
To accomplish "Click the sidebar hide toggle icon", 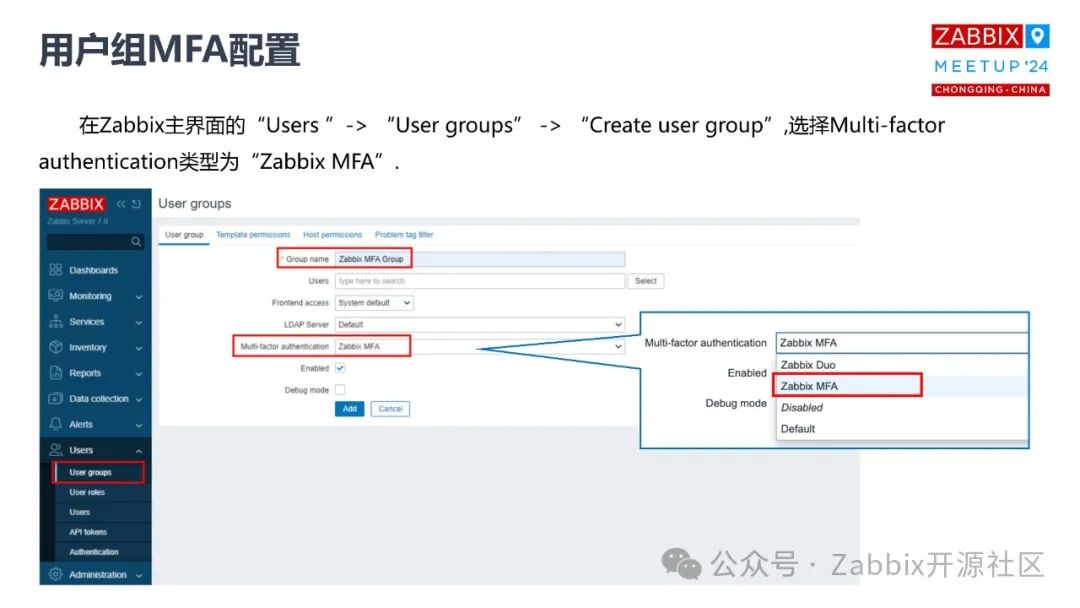I will pyautogui.click(x=136, y=204).
